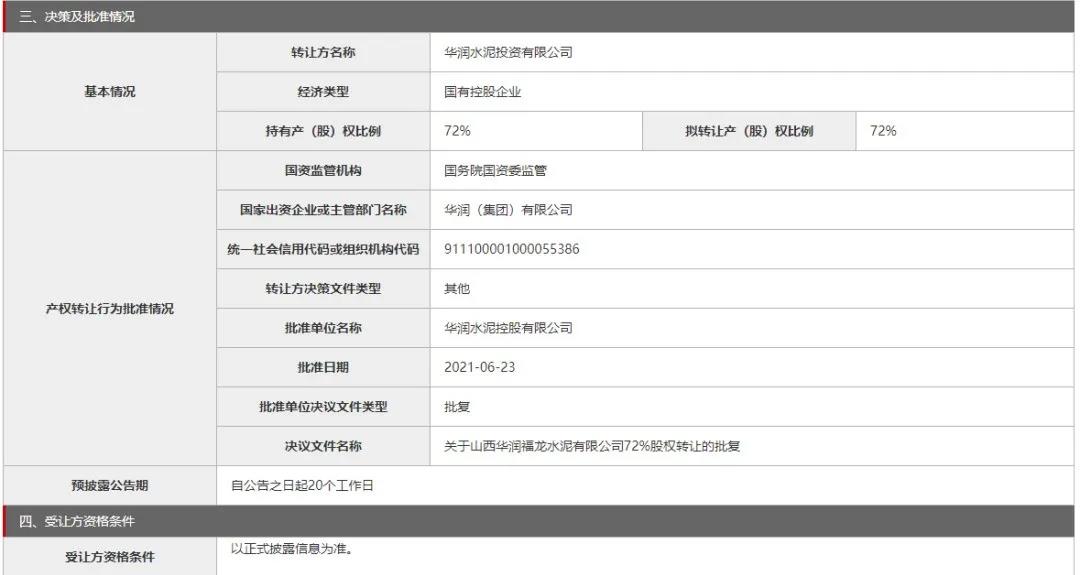The width and height of the screenshot is (1080, 575).
Task: Click the 国有控股企业 economic type value
Action: (x=483, y=92)
